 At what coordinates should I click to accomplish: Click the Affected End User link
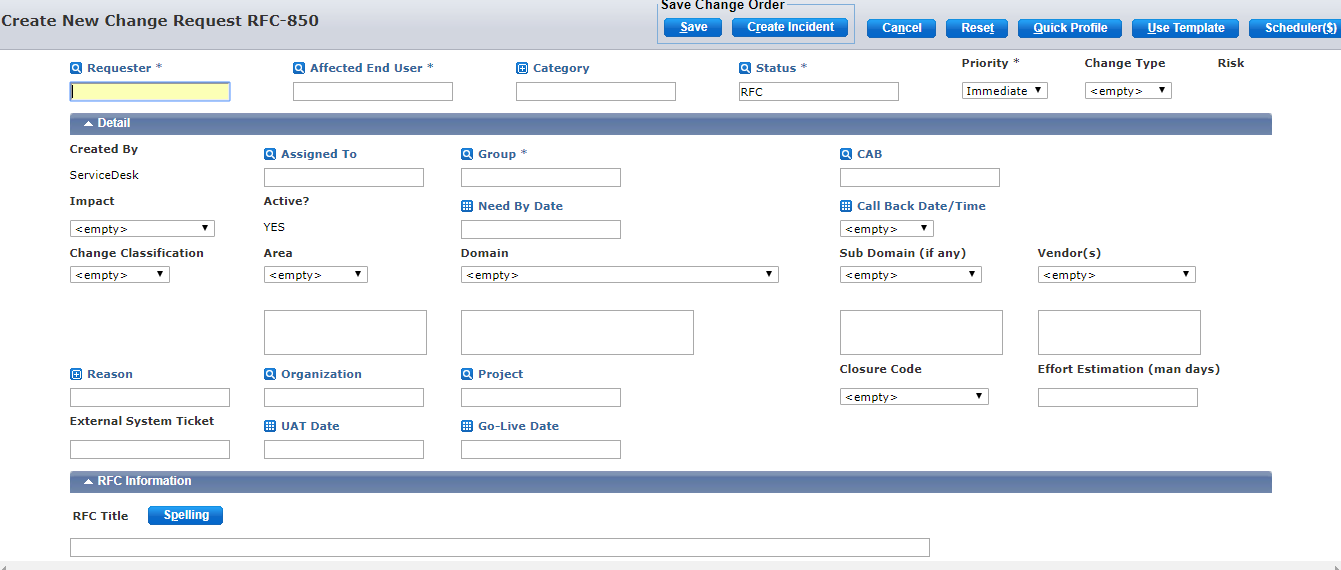click(x=366, y=68)
